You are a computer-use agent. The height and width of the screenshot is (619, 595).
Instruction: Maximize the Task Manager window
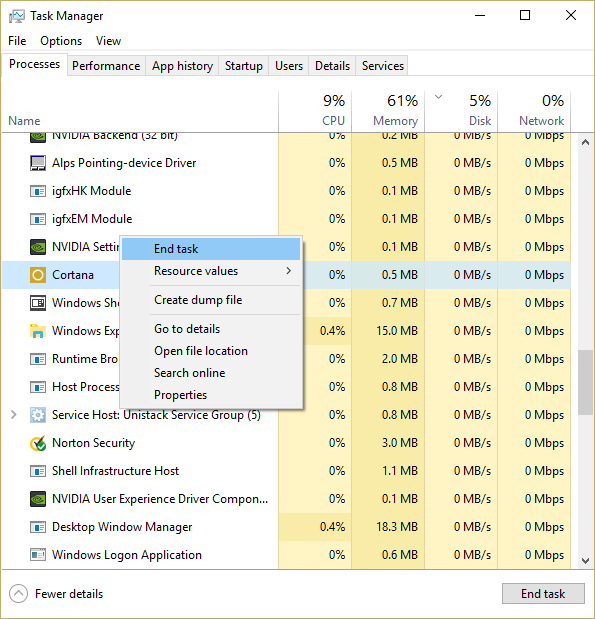[525, 15]
